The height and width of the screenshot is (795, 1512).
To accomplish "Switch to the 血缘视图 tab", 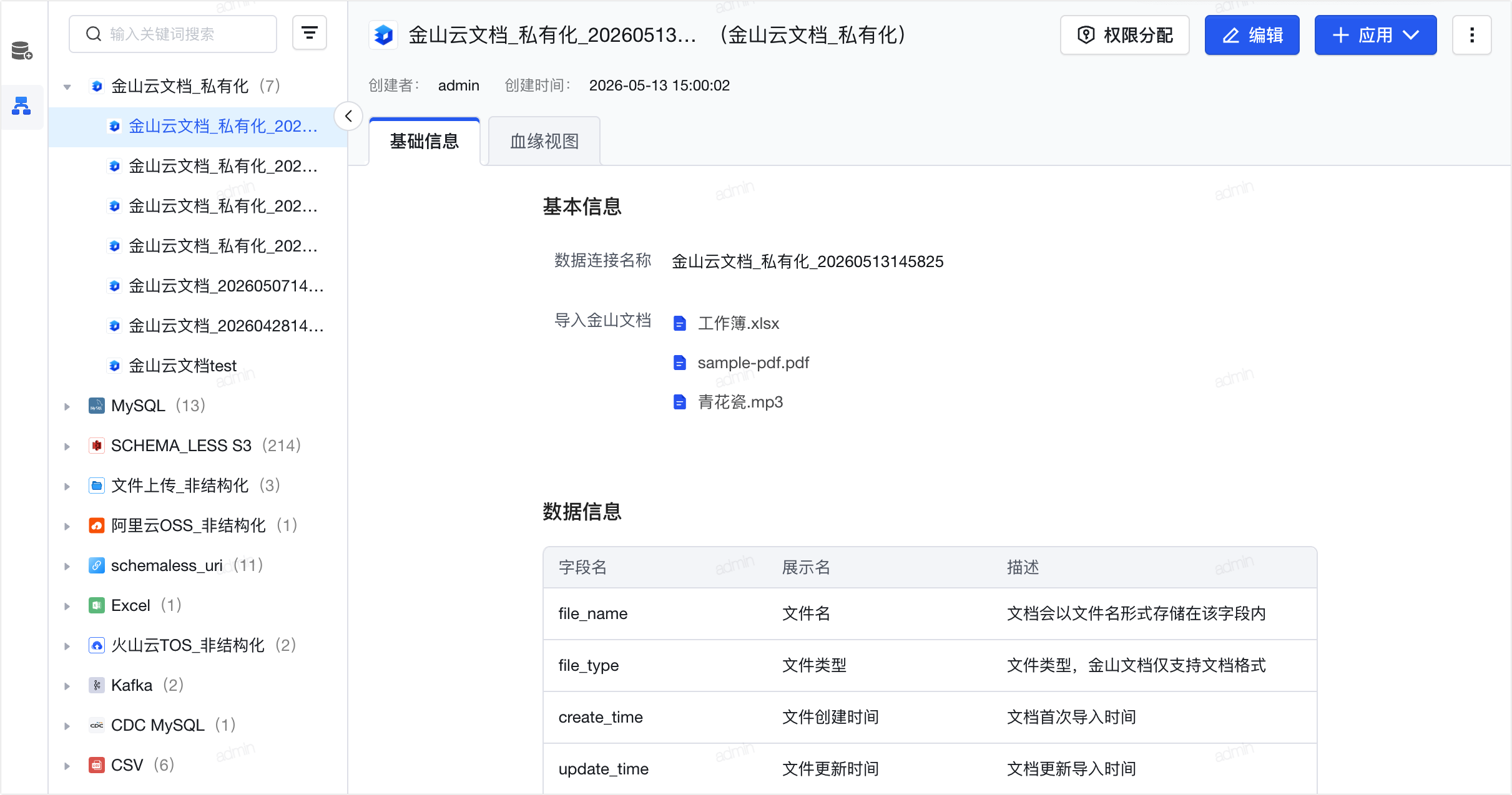I will [x=544, y=141].
